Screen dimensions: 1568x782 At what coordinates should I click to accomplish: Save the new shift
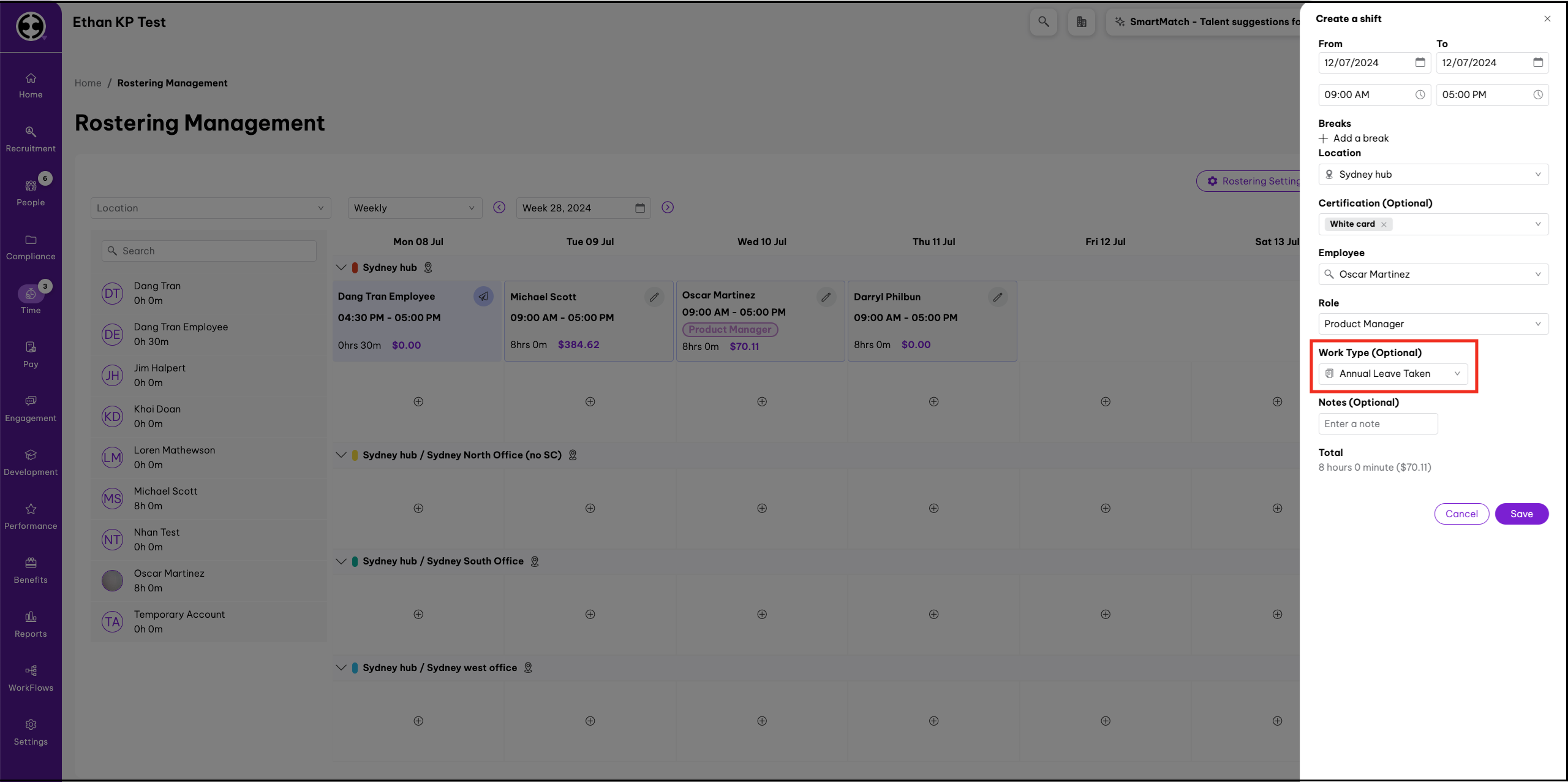point(1521,514)
